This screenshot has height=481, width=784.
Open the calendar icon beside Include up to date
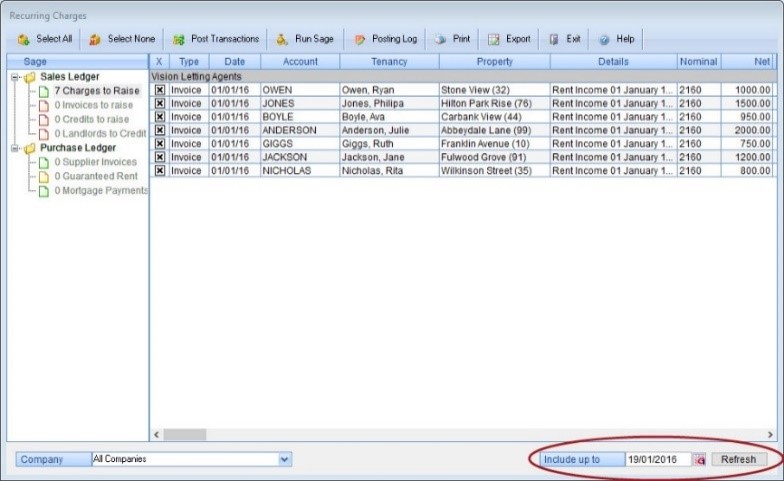(x=699, y=460)
